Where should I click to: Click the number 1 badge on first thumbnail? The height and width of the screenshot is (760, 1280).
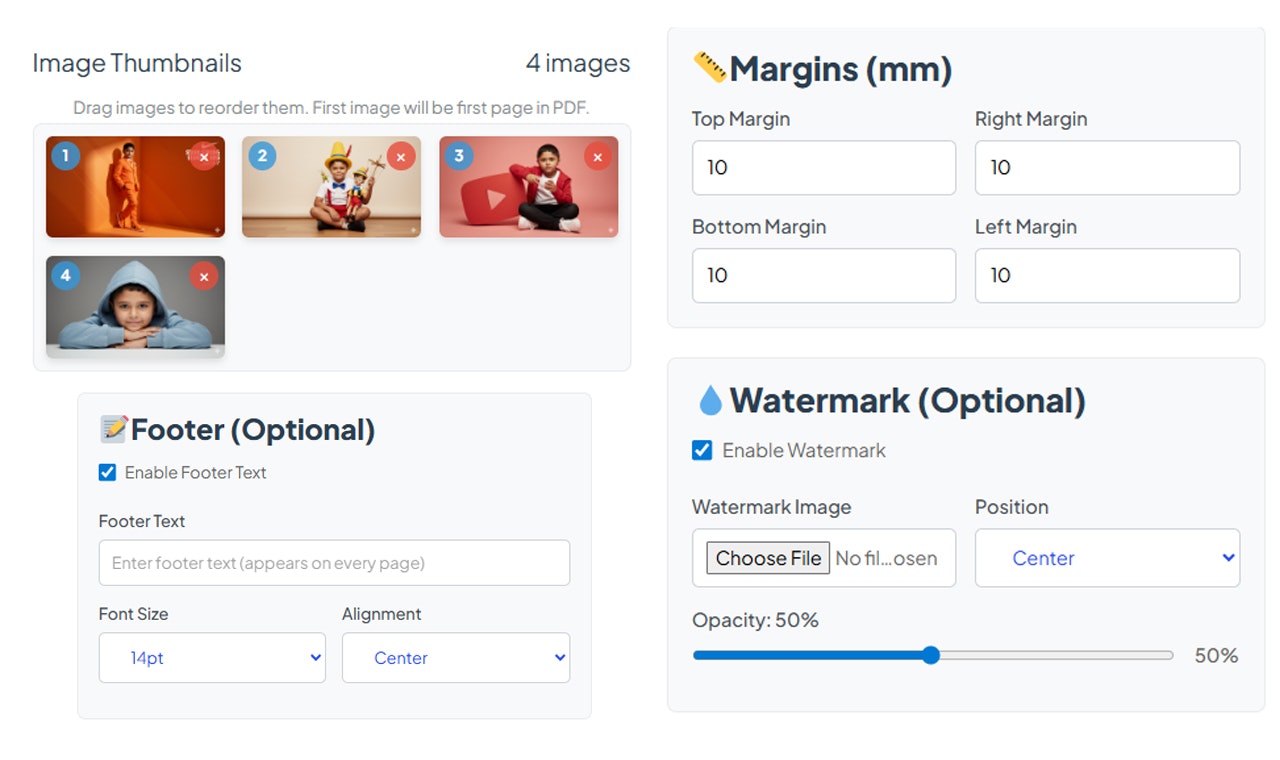66,156
